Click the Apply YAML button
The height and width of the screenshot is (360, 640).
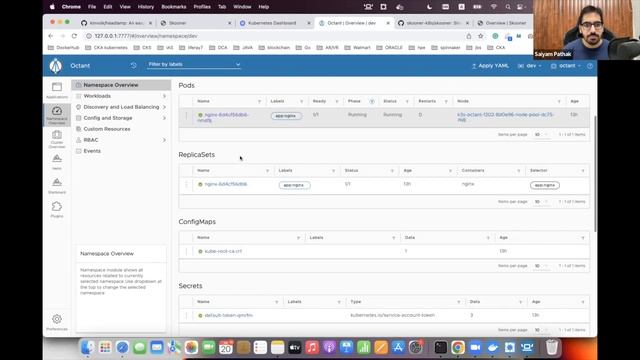490,66
